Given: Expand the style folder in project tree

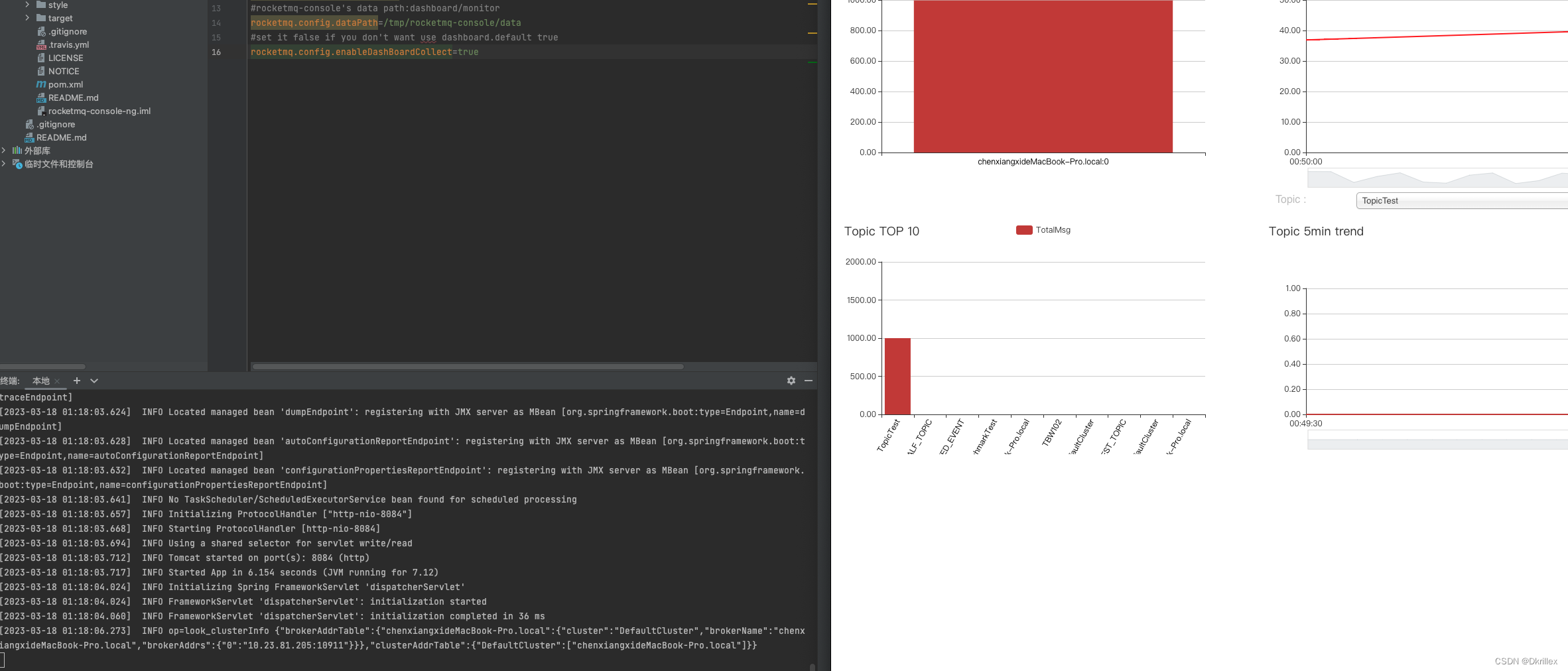Looking at the screenshot, I should [x=27, y=5].
